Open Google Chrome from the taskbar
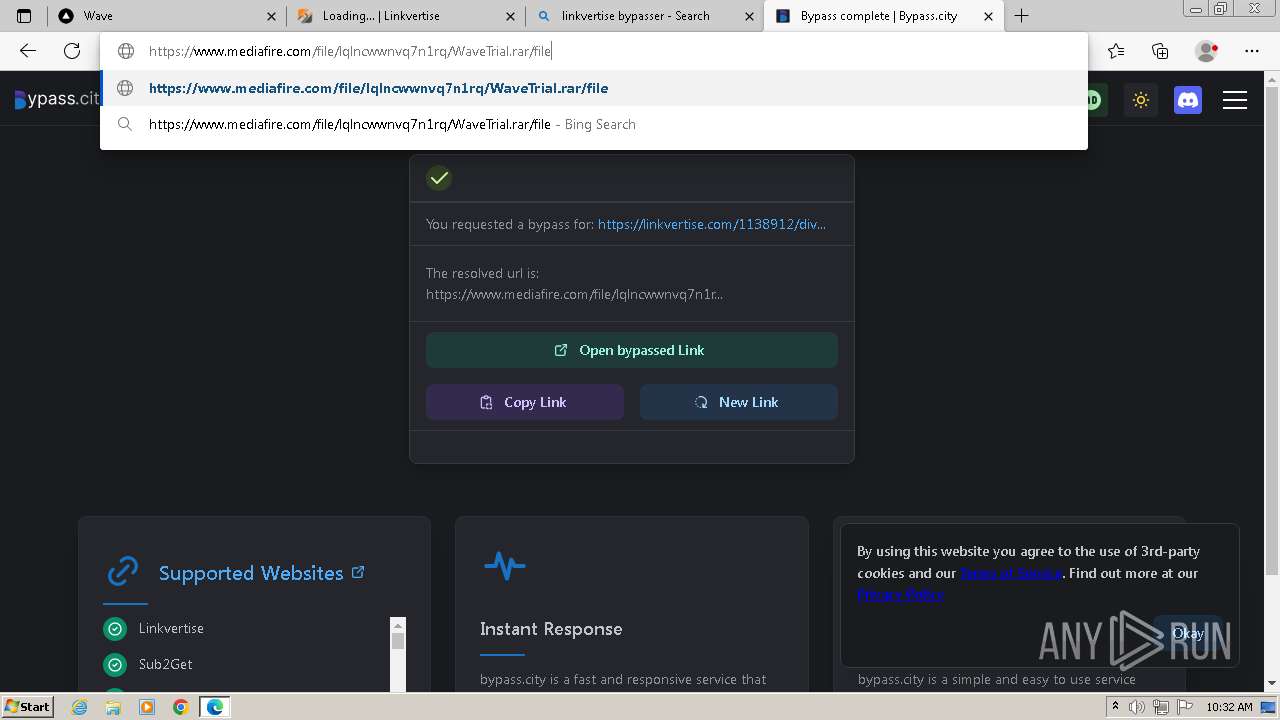The image size is (1280, 720). [180, 707]
